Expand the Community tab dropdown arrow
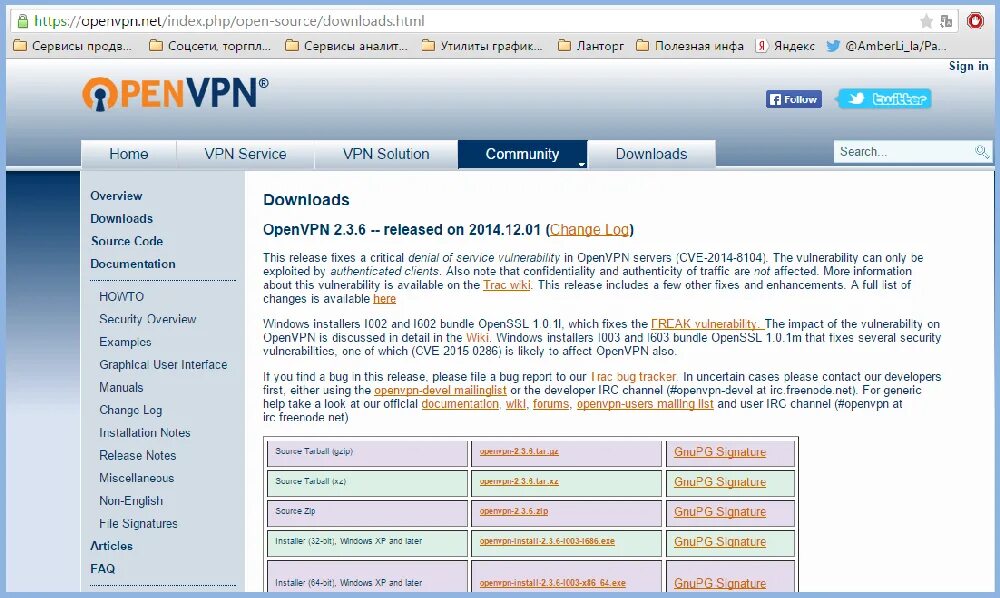1000x598 pixels. (x=581, y=164)
